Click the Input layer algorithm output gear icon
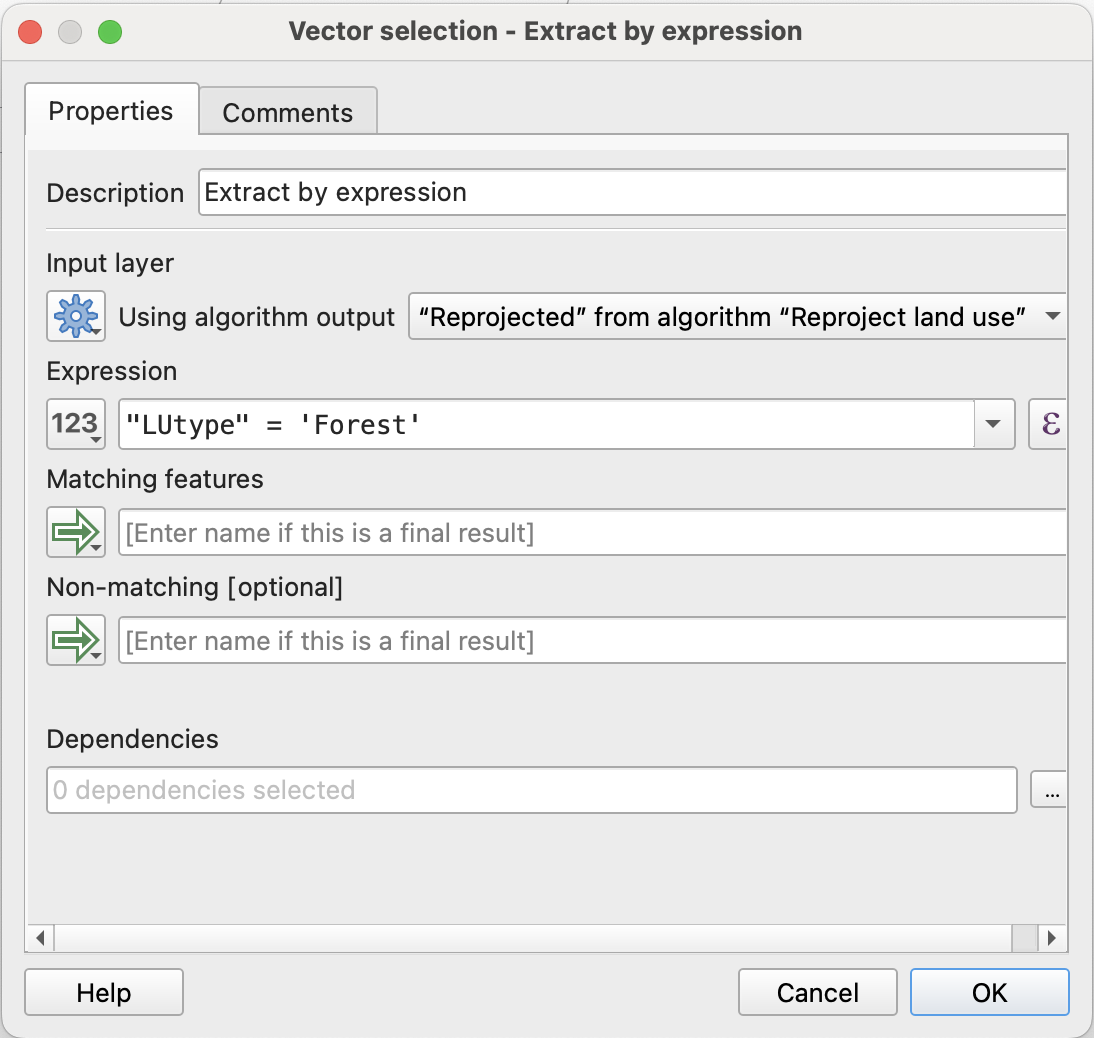 [x=75, y=317]
